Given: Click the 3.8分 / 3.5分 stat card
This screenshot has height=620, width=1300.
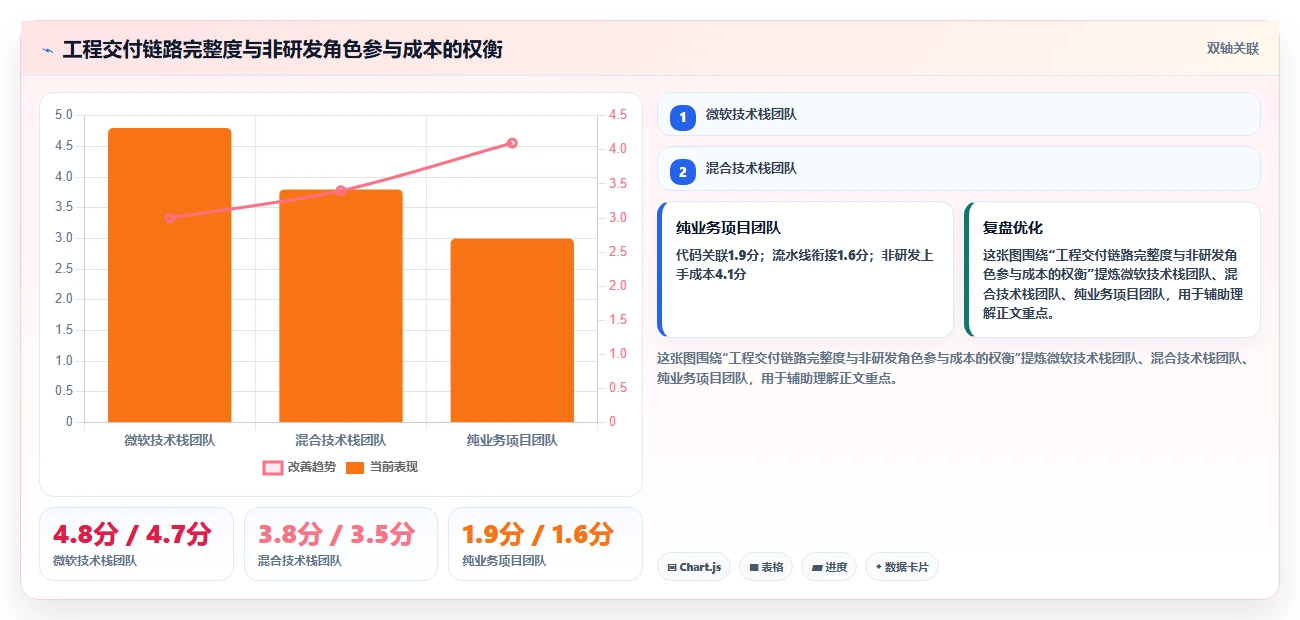Looking at the screenshot, I should click(341, 544).
